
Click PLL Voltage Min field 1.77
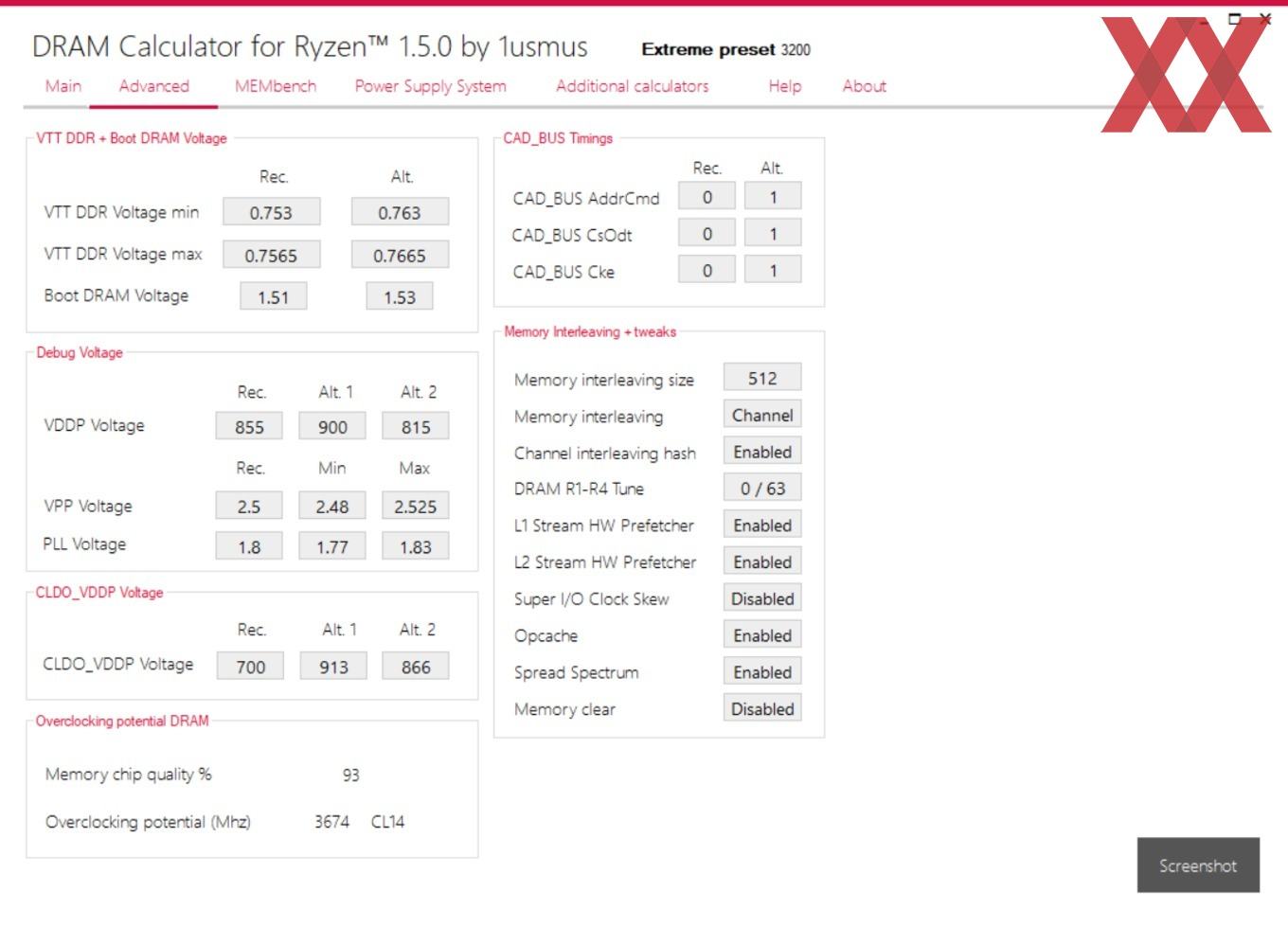(x=332, y=546)
